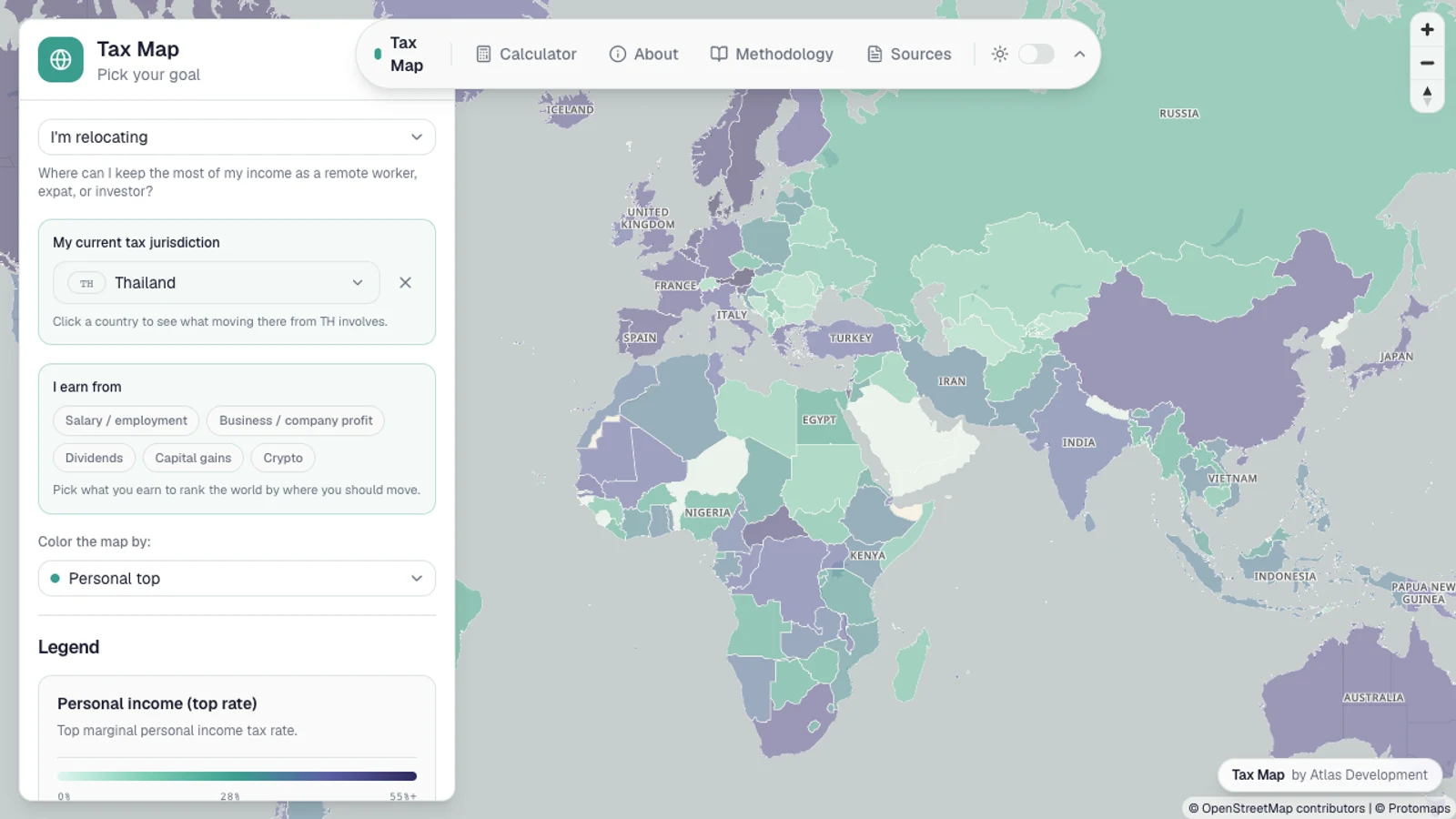Click the Egypt label on the map
The height and width of the screenshot is (819, 1456).
pos(819,420)
